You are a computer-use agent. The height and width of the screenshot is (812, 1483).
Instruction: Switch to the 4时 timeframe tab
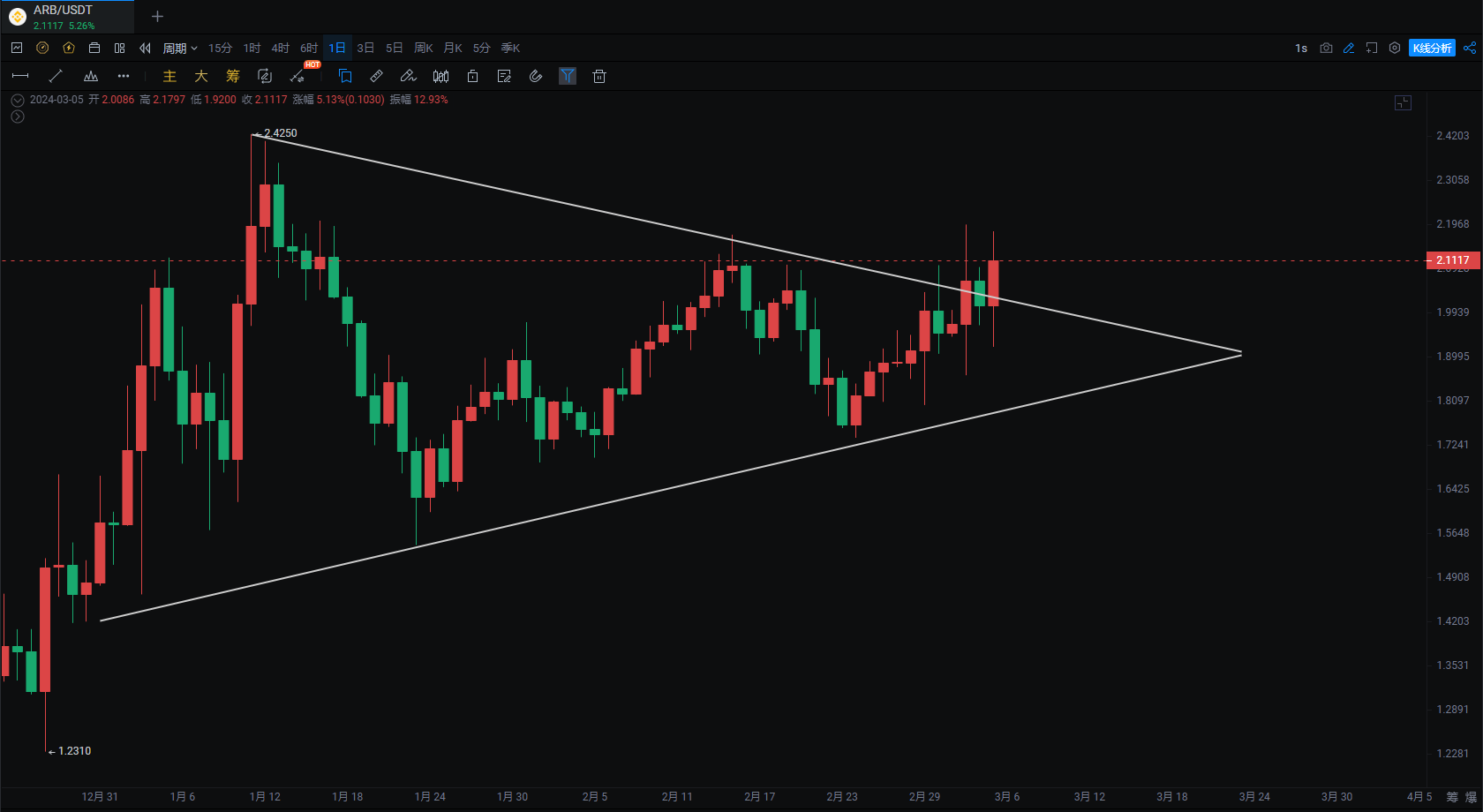pyautogui.click(x=281, y=48)
